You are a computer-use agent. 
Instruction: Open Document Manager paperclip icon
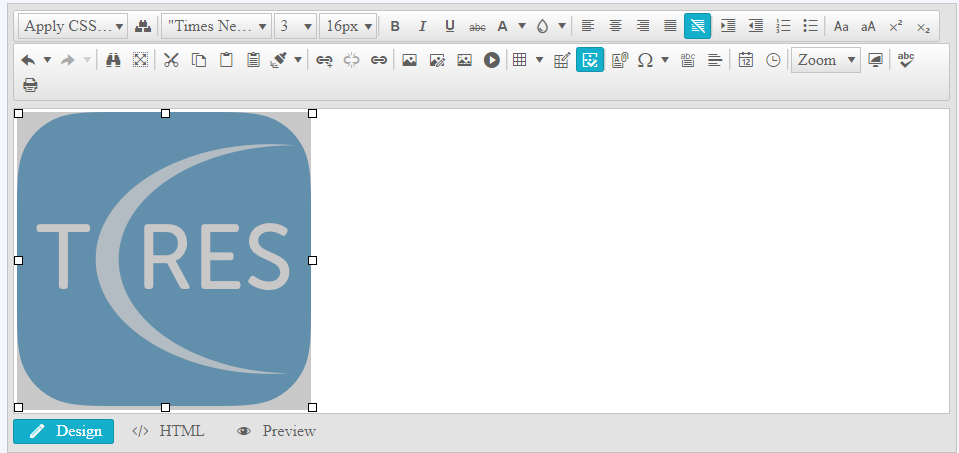(x=620, y=60)
